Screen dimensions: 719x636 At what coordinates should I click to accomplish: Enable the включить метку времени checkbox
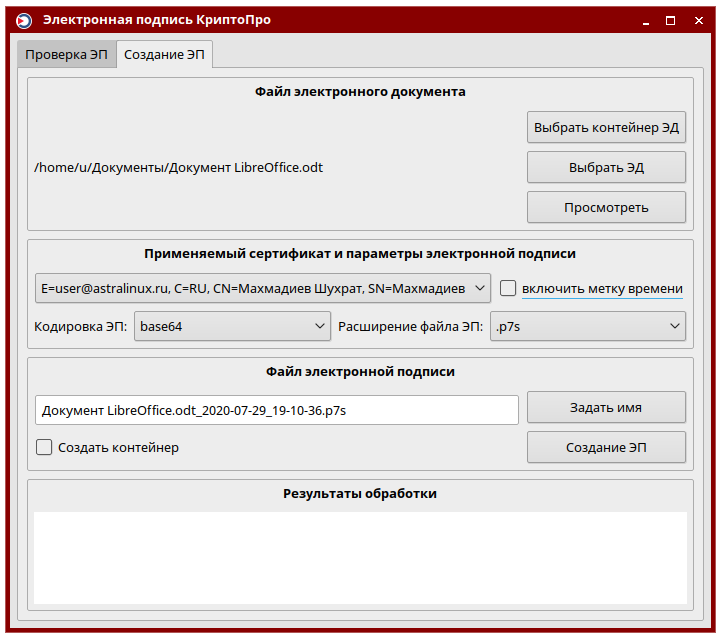click(508, 288)
